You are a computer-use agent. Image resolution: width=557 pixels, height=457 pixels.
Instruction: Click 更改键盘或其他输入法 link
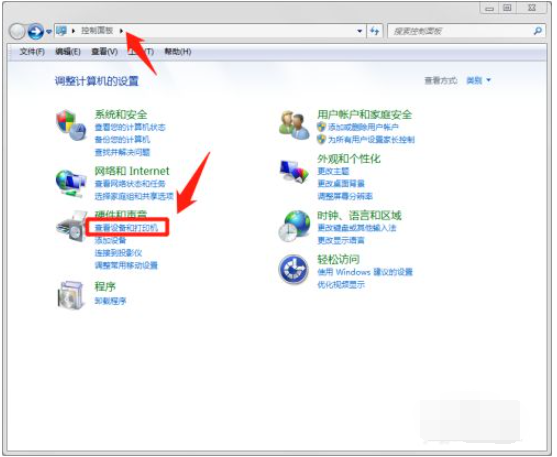pyautogui.click(x=357, y=227)
